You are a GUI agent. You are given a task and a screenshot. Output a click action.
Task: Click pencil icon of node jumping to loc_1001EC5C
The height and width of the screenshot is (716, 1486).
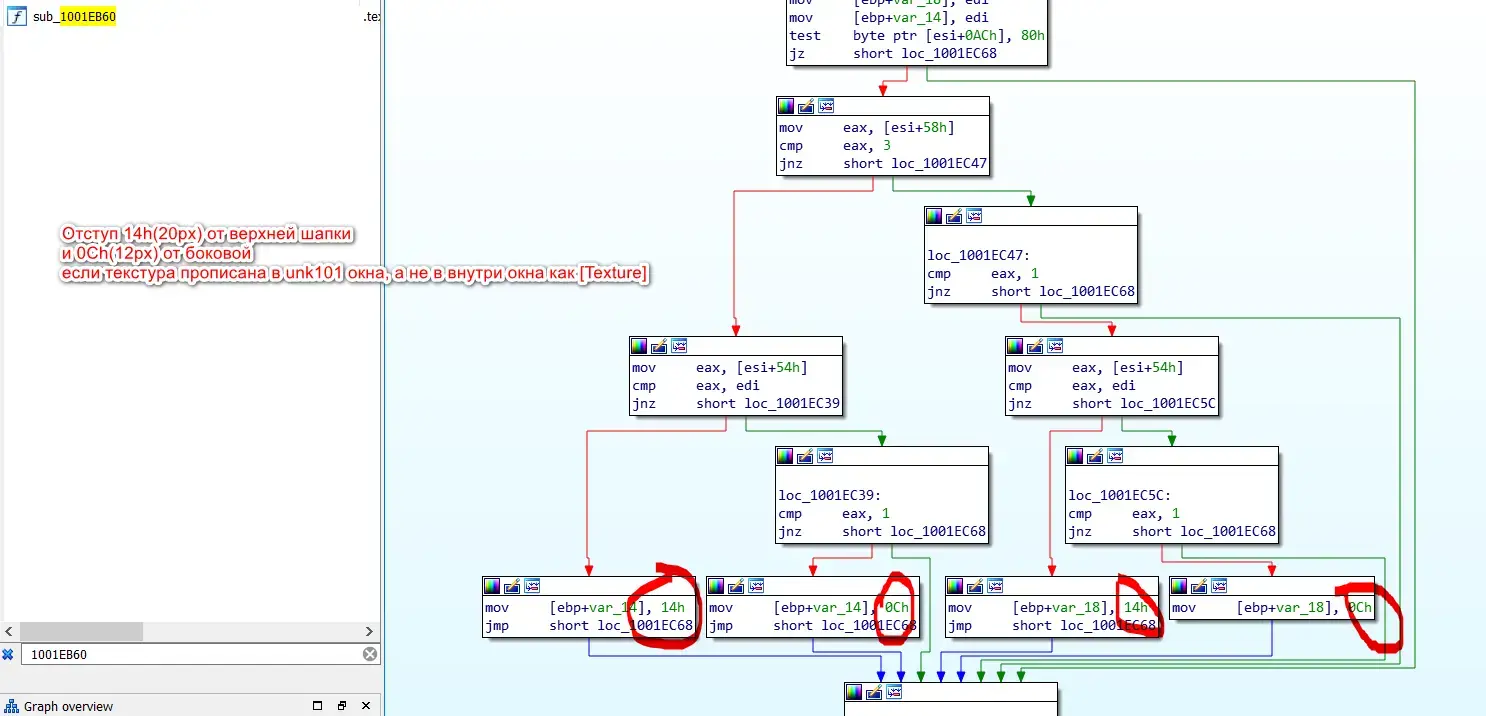[x=1035, y=346]
